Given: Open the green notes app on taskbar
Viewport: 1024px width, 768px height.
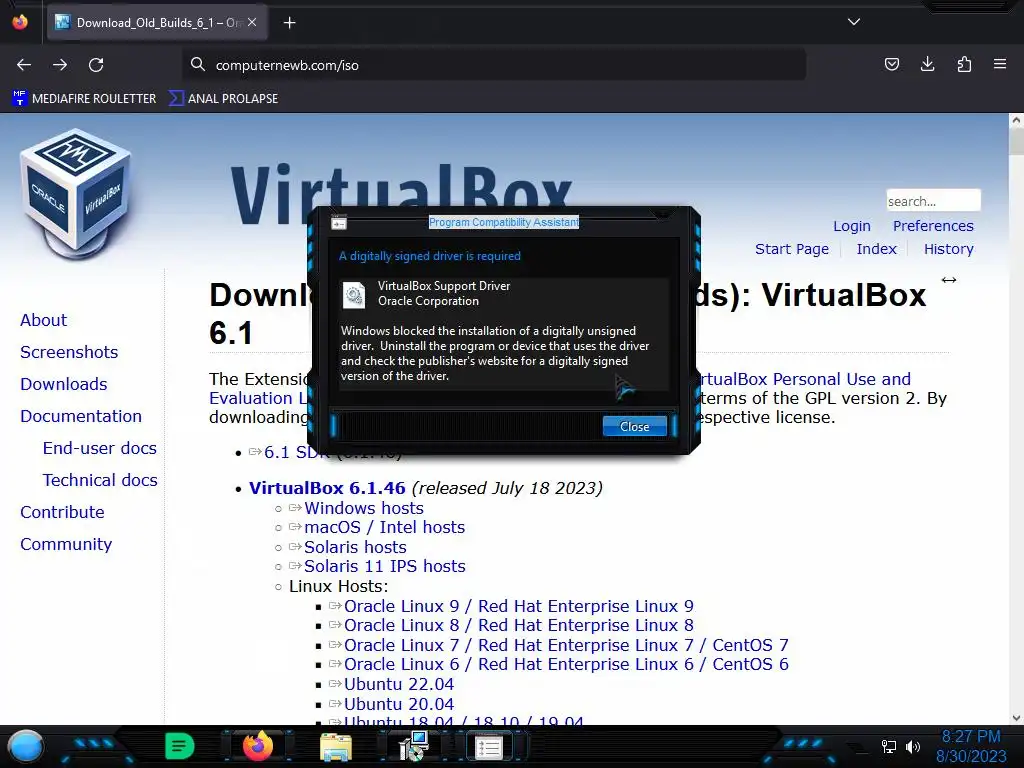Looking at the screenshot, I should [180, 746].
